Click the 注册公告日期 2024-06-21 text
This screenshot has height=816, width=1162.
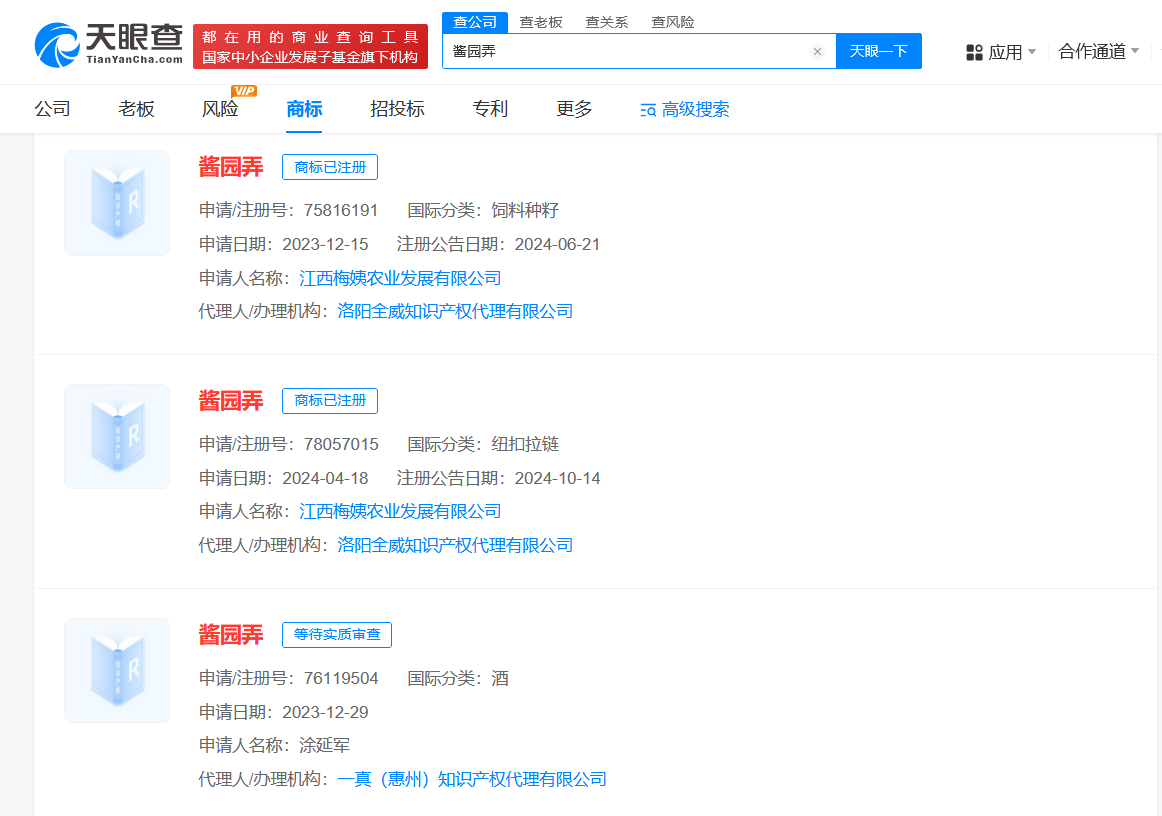498,244
